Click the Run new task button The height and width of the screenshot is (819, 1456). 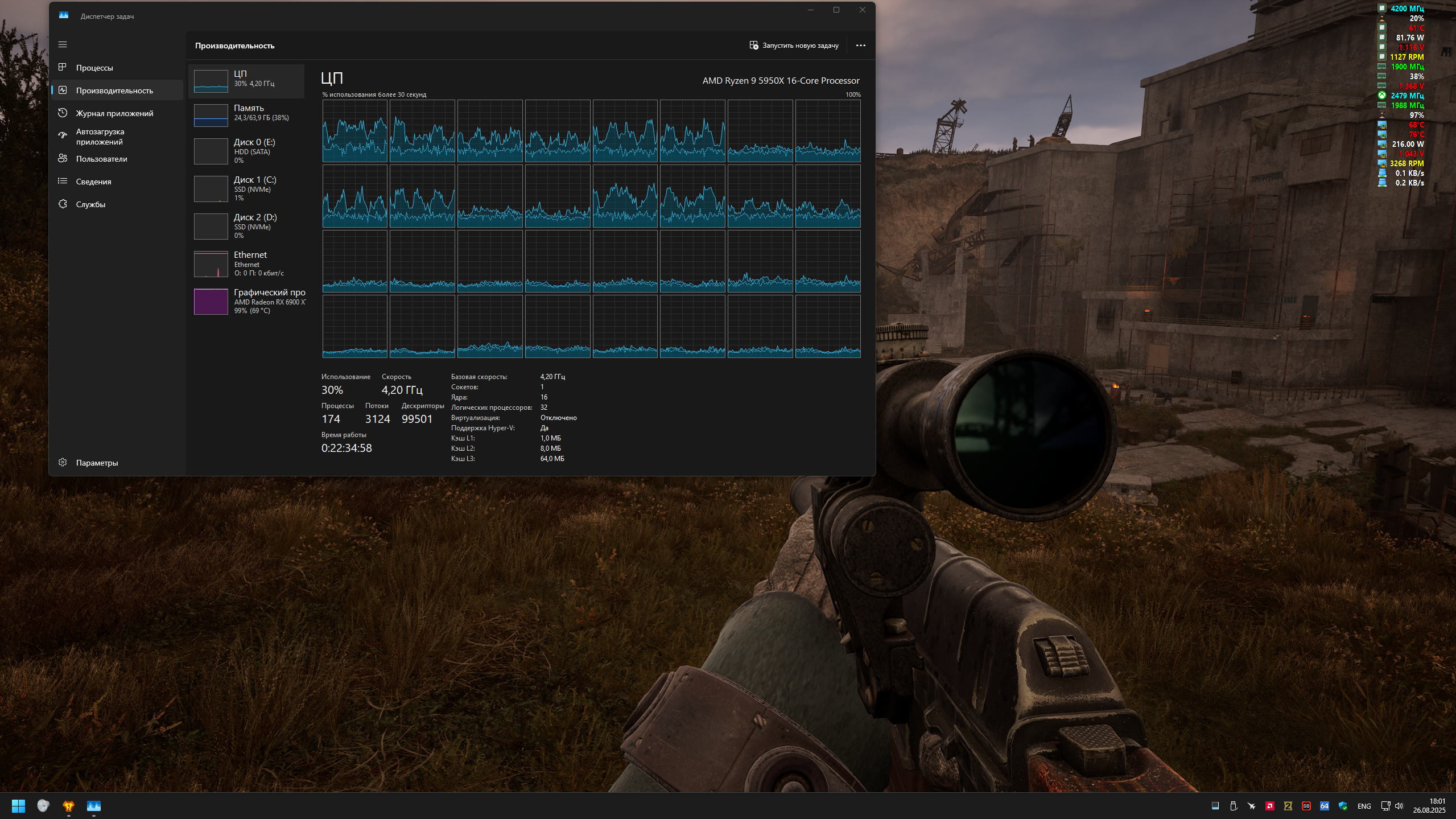pyautogui.click(x=794, y=46)
